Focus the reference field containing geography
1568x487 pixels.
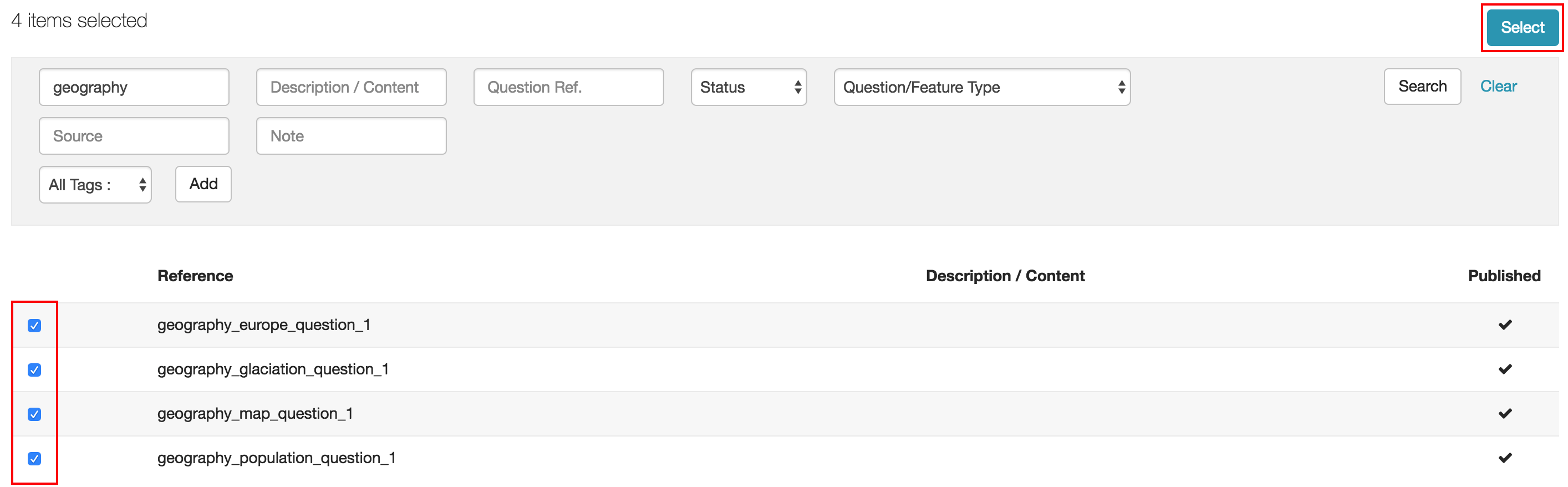click(x=134, y=87)
